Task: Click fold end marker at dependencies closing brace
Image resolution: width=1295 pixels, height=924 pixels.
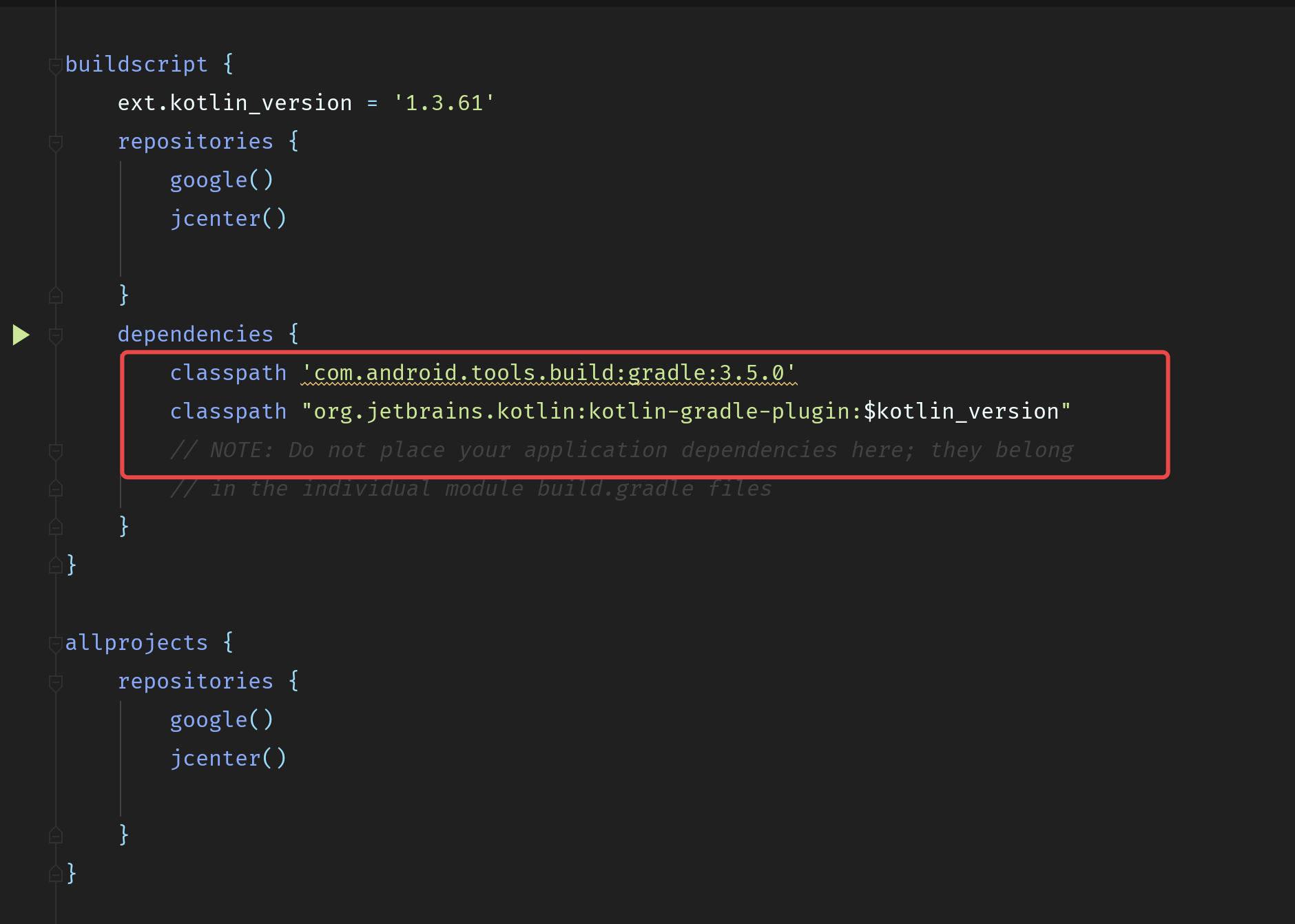Action: click(x=56, y=527)
